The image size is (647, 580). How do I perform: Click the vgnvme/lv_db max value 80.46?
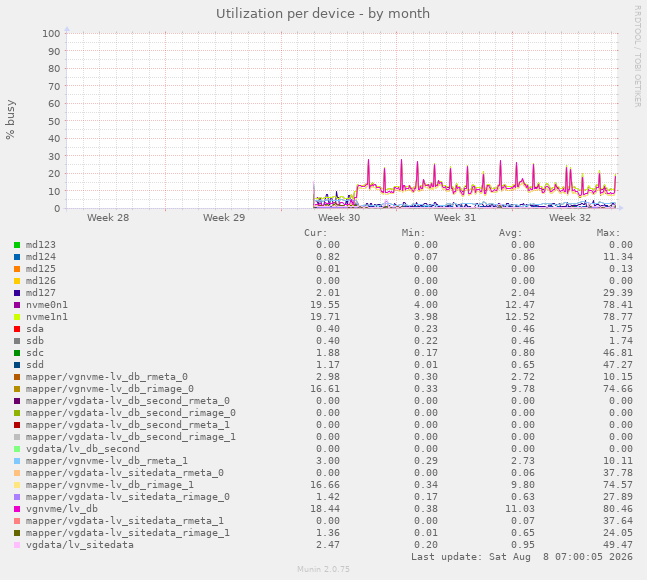click(618, 509)
